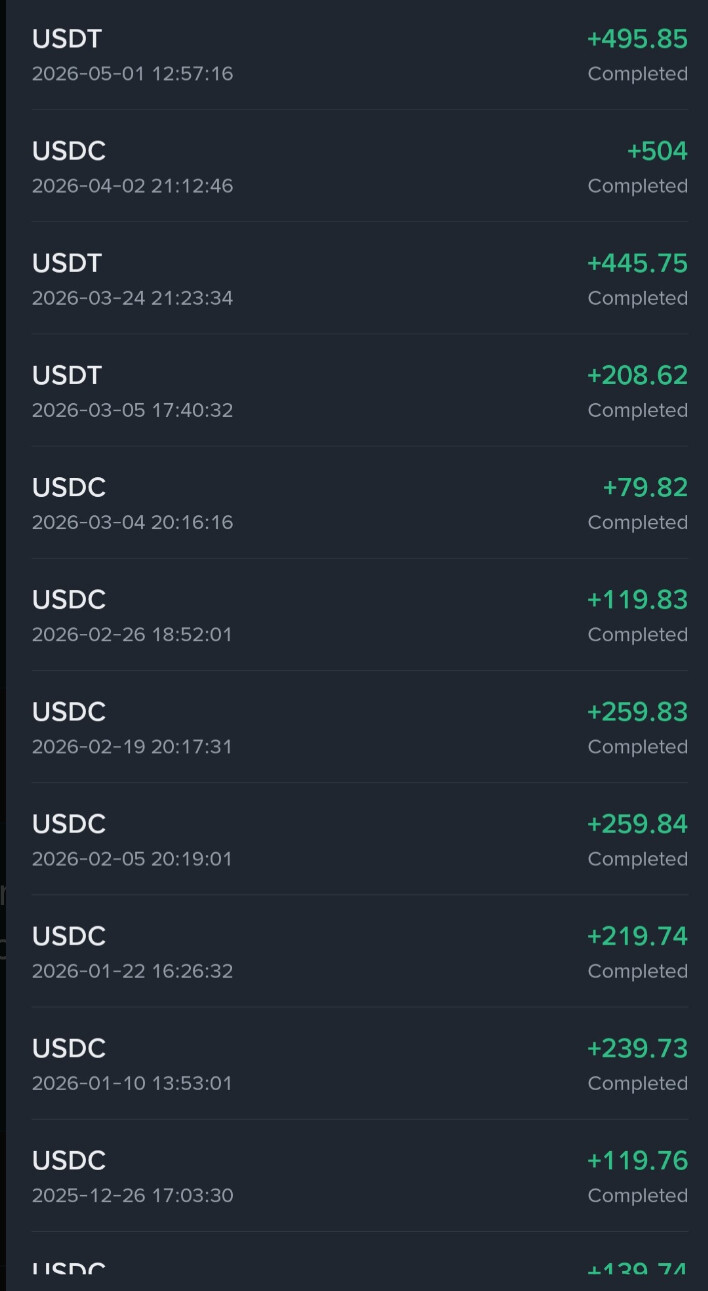This screenshot has width=708, height=1291.
Task: Click Completed status under +119.83
Action: pos(638,634)
